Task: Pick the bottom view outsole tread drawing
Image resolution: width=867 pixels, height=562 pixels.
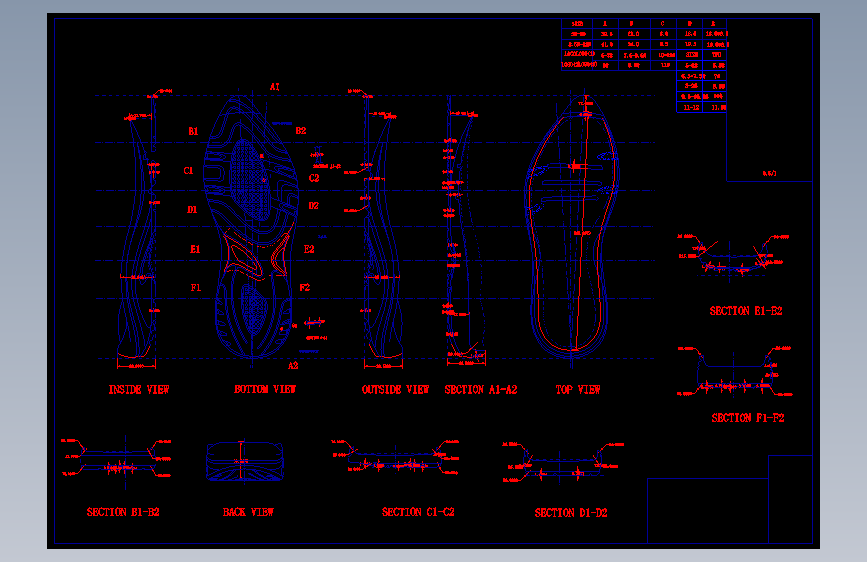Action: coord(252,227)
